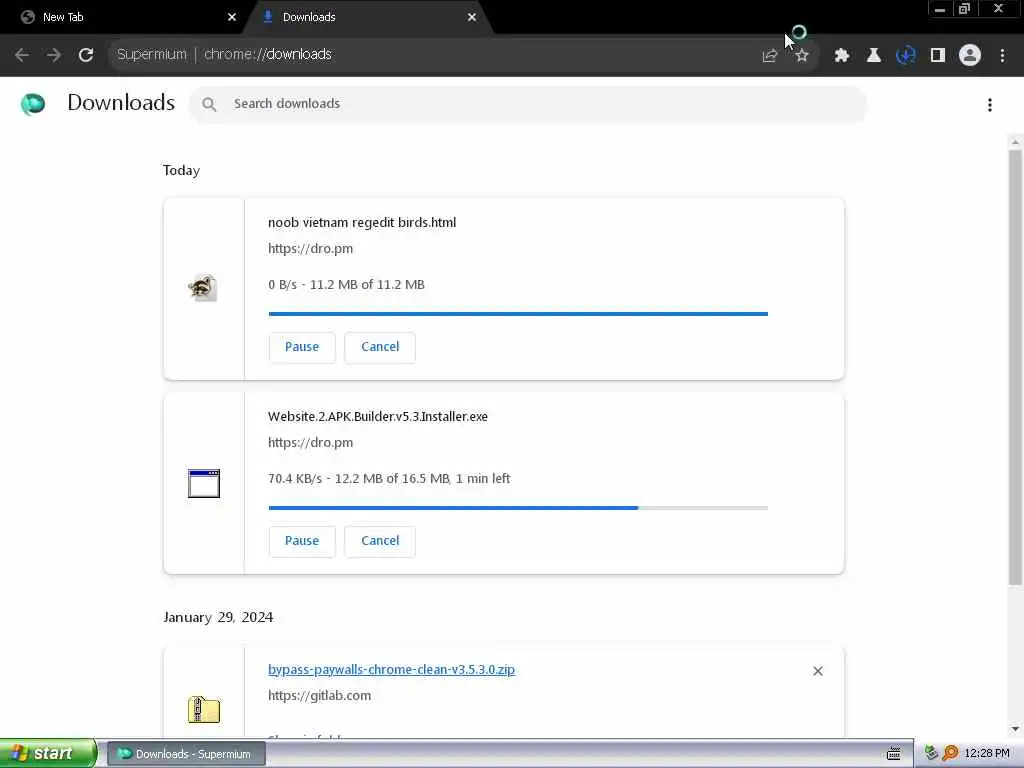Image resolution: width=1024 pixels, height=768 pixels.
Task: Click the green tray icon left of the magnifier
Action: pos(931,754)
